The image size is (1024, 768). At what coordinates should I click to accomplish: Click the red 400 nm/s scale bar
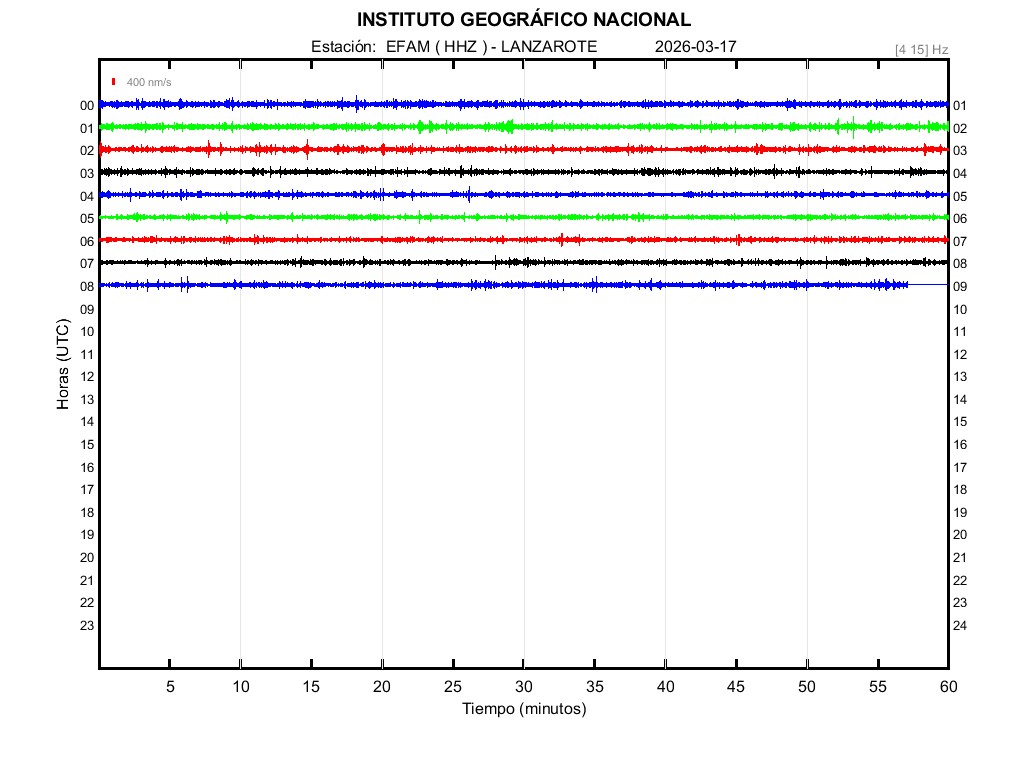point(114,82)
